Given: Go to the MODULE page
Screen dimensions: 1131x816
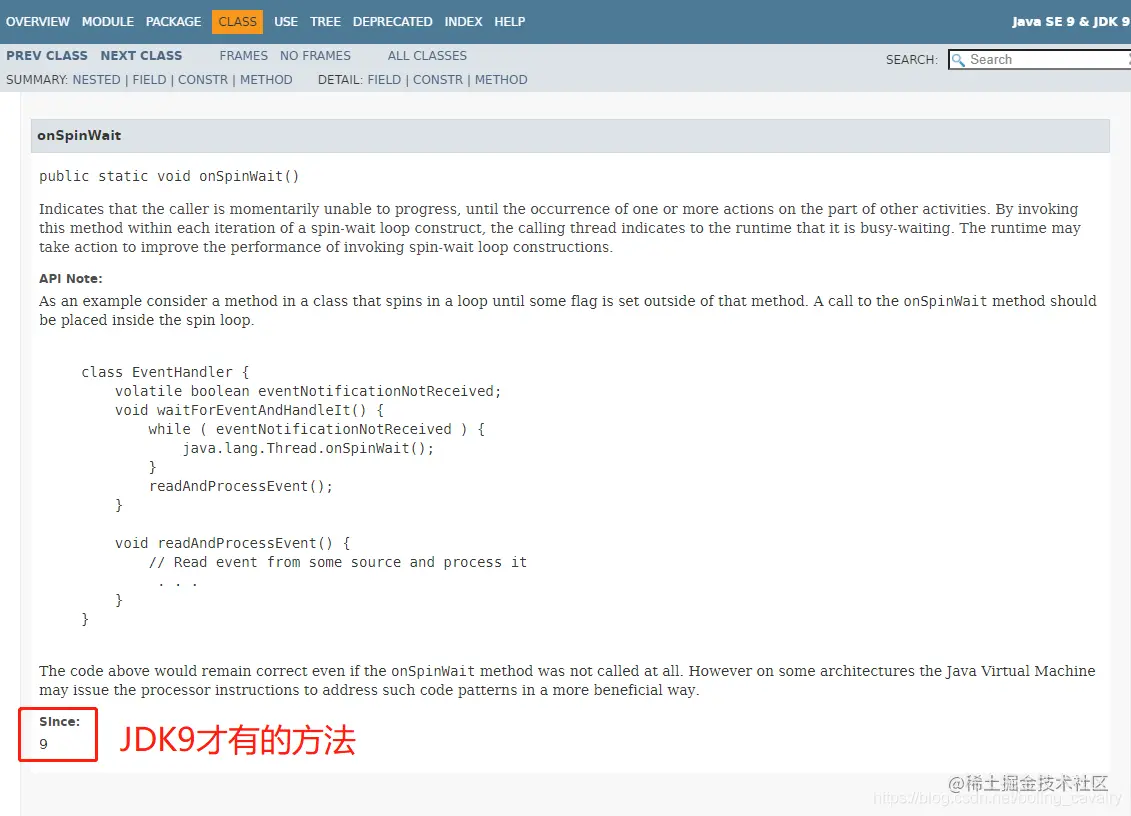Looking at the screenshot, I should 107,22.
